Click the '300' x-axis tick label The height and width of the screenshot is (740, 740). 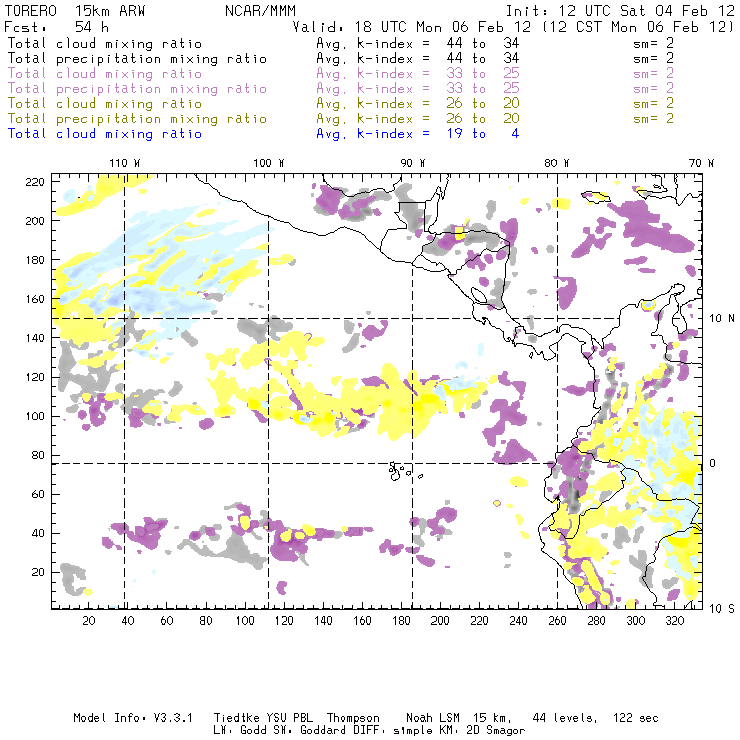tap(636, 621)
